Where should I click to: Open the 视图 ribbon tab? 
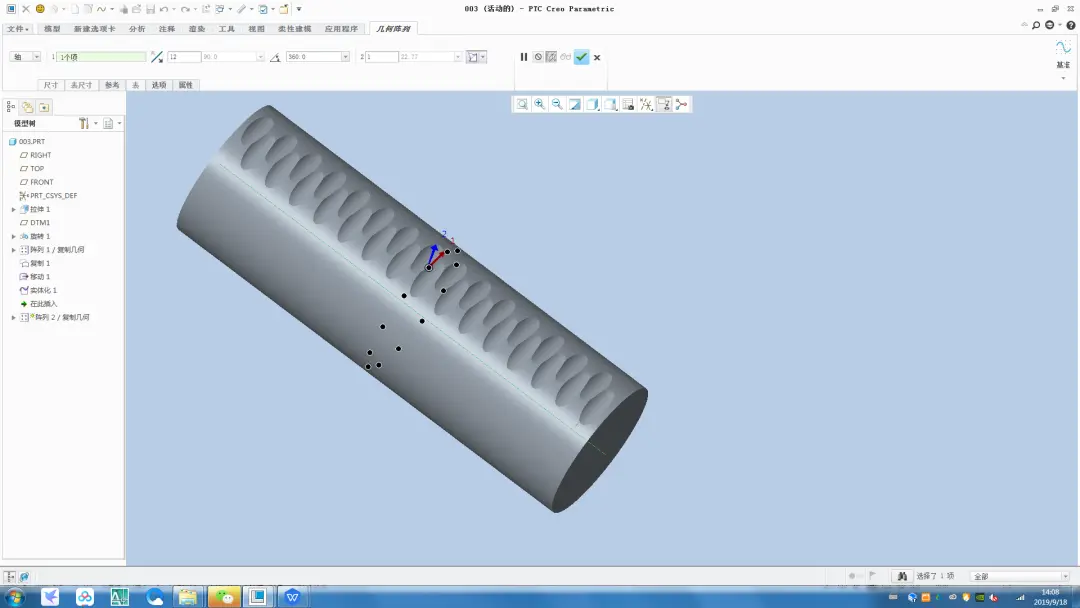click(x=256, y=29)
